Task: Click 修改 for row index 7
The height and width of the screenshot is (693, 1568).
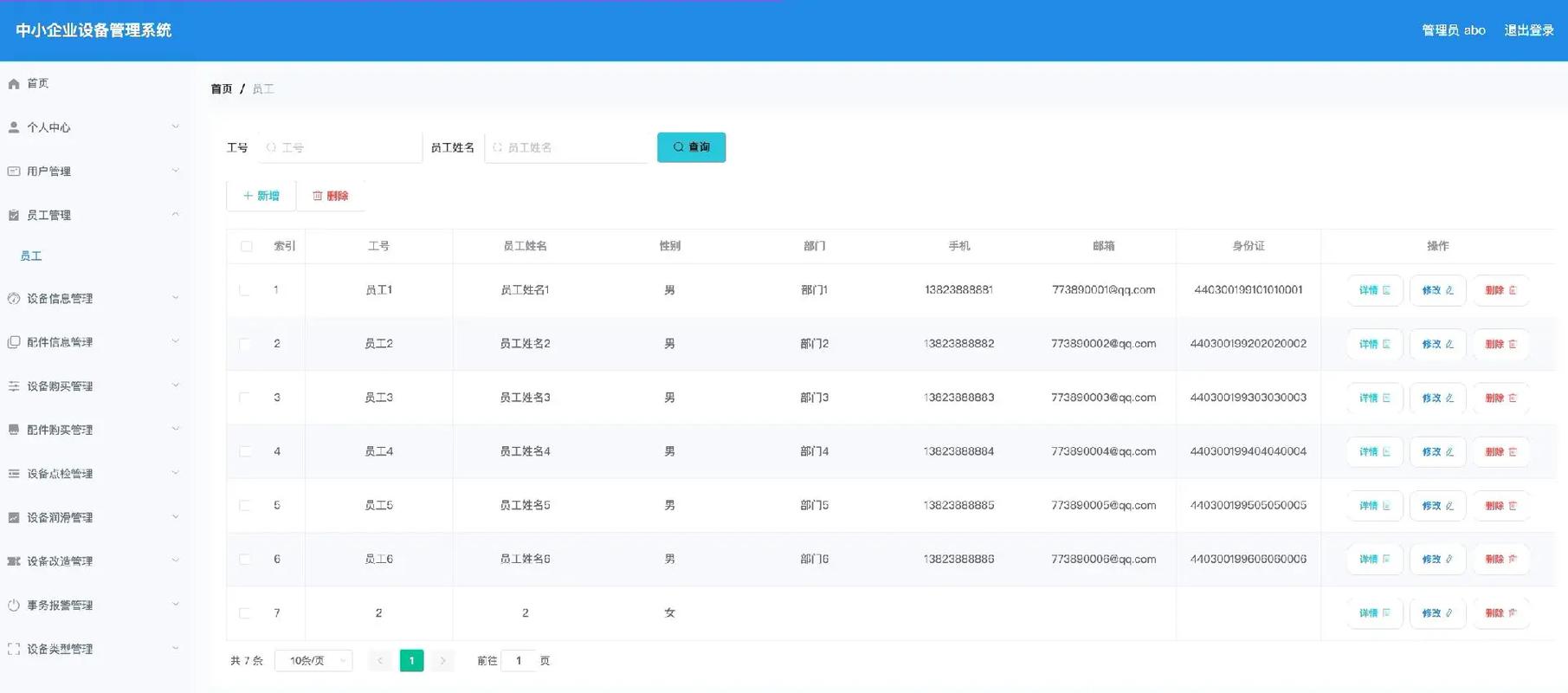Action: pos(1437,613)
